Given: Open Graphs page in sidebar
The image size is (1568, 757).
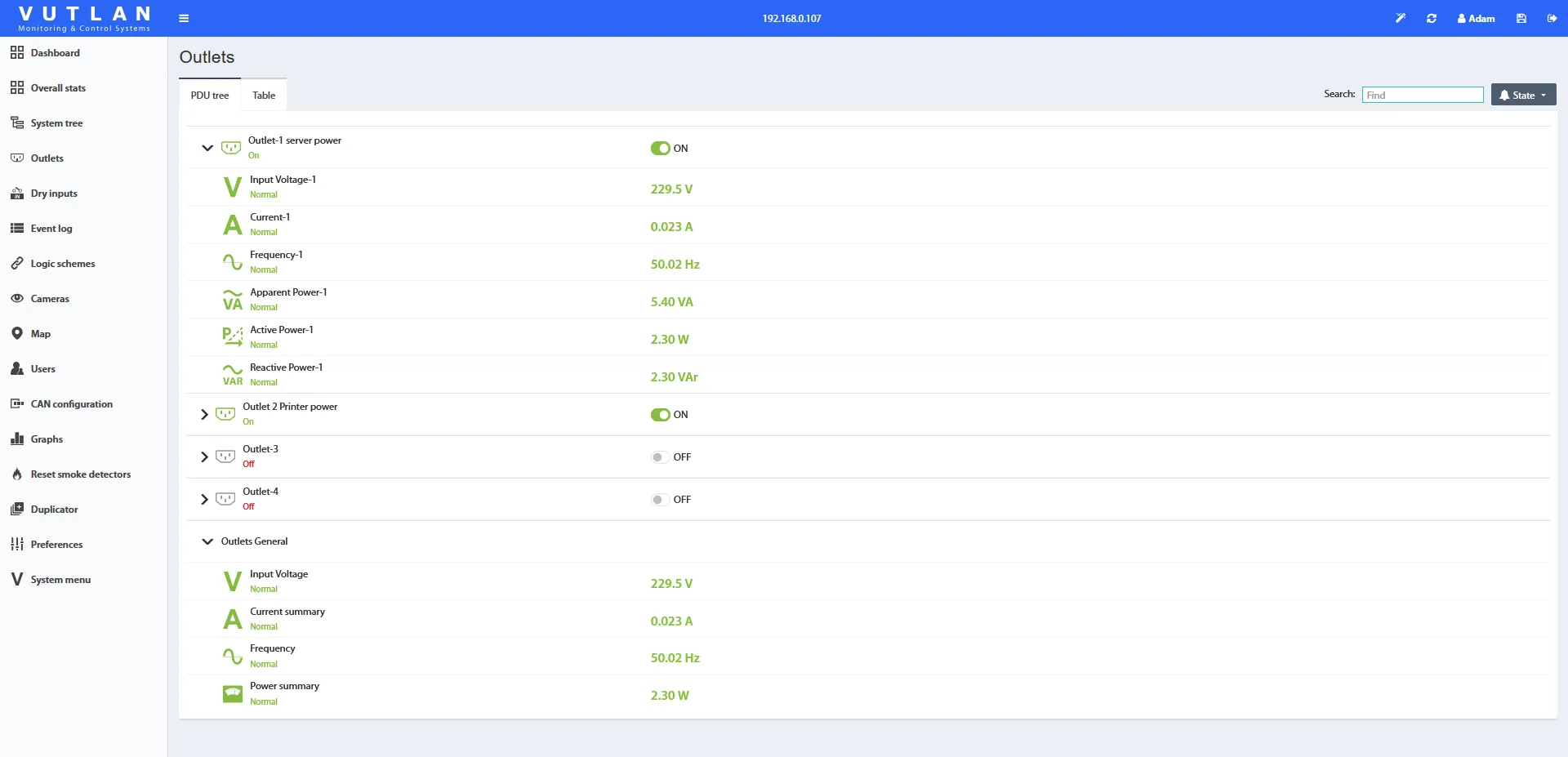Looking at the screenshot, I should click(47, 439).
